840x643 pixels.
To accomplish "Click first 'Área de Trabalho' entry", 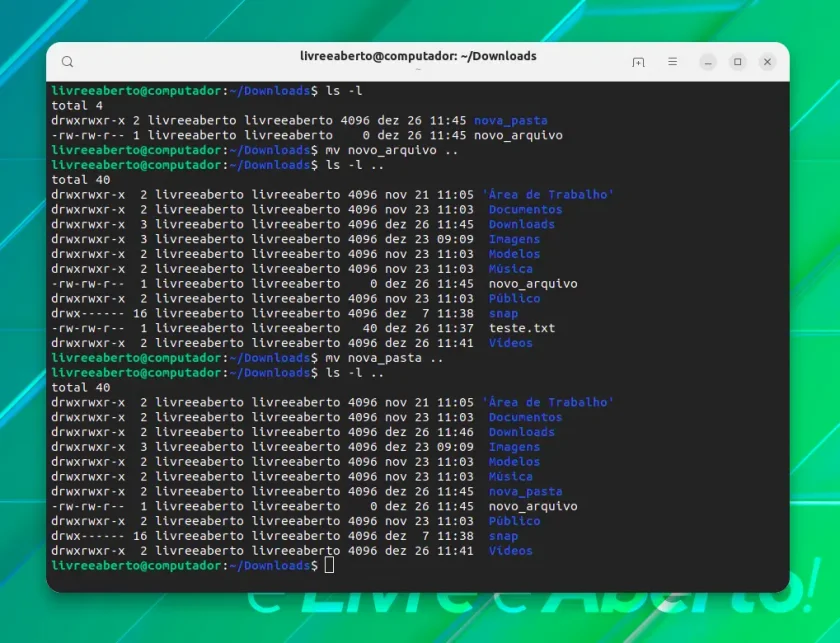I will pyautogui.click(x=548, y=195).
